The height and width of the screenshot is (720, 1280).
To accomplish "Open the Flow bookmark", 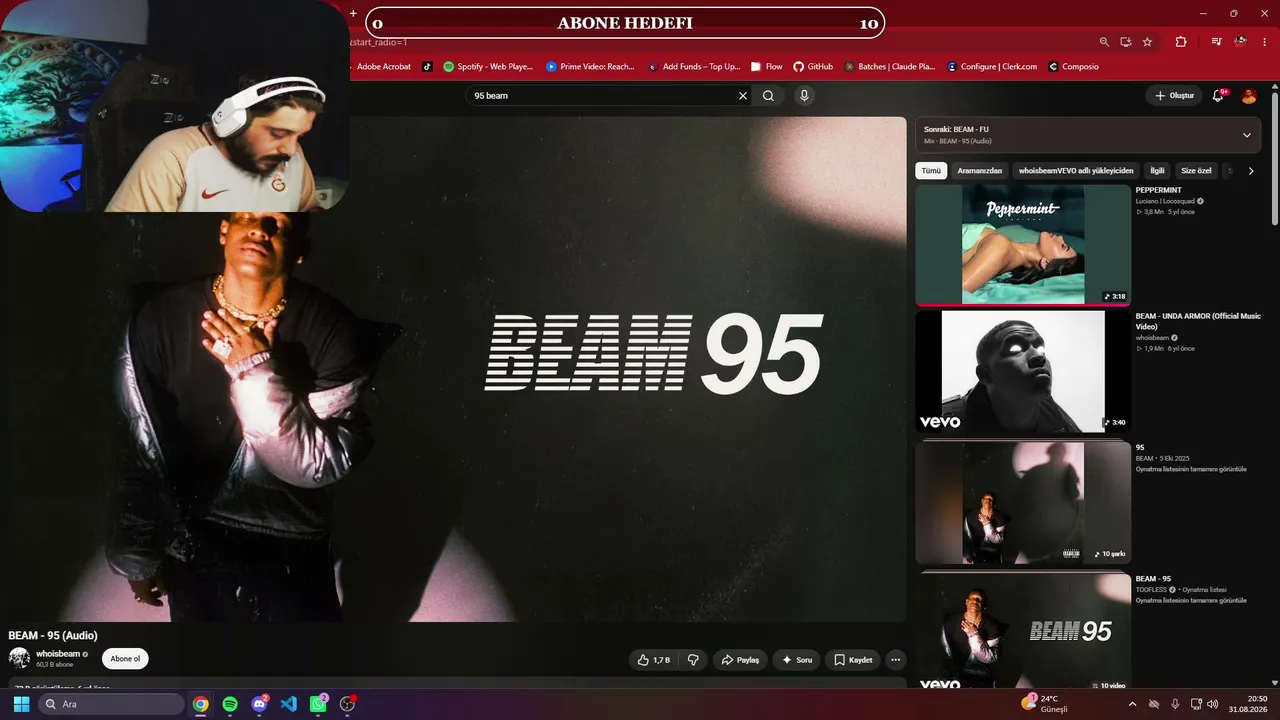I will [x=767, y=67].
